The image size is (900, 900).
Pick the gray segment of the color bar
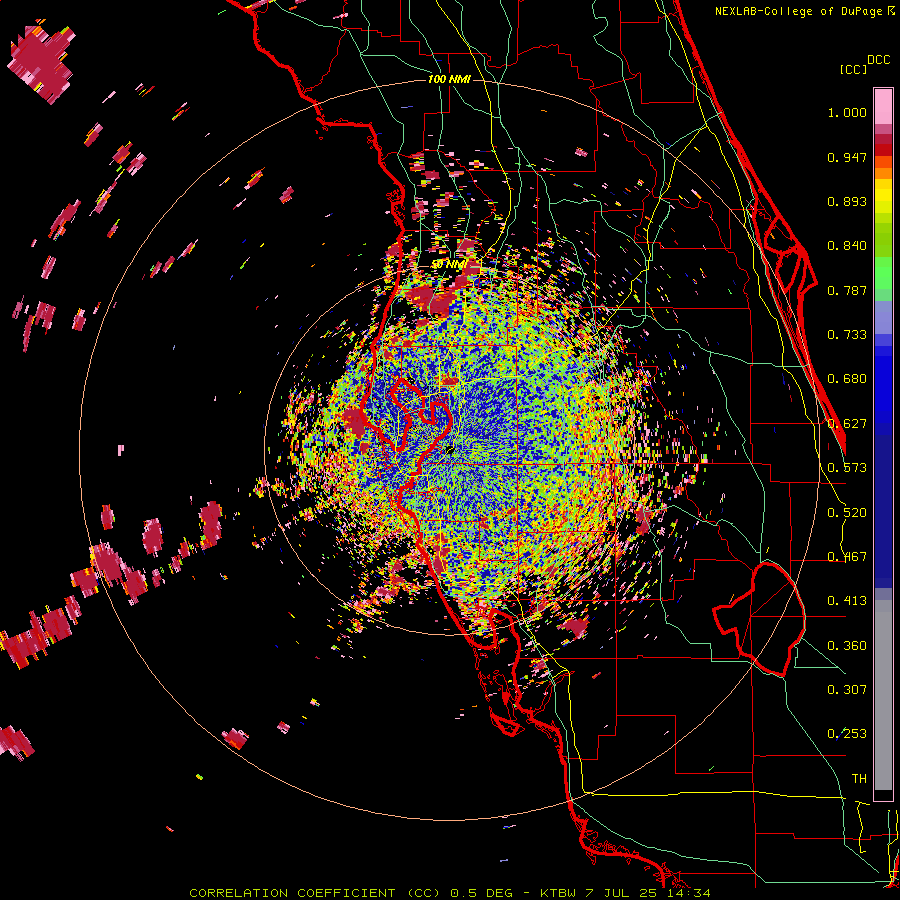883,695
